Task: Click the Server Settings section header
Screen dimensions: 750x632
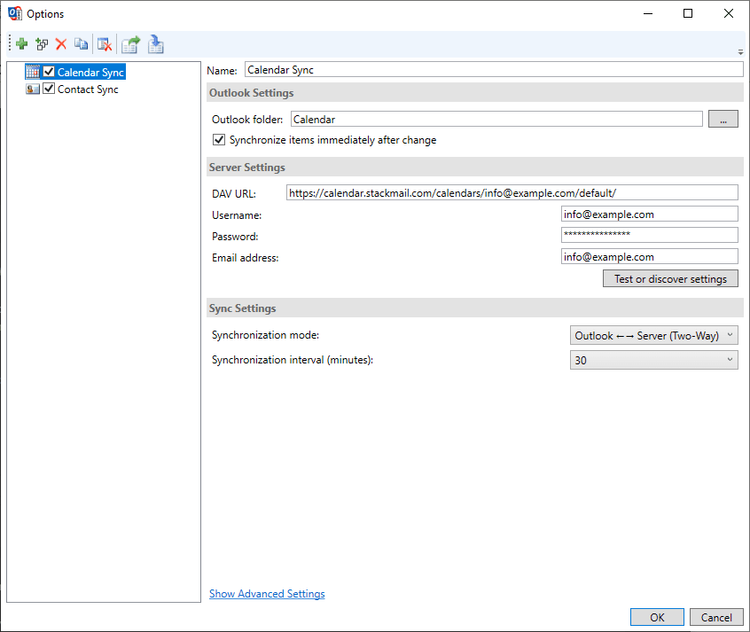Action: click(x=475, y=167)
